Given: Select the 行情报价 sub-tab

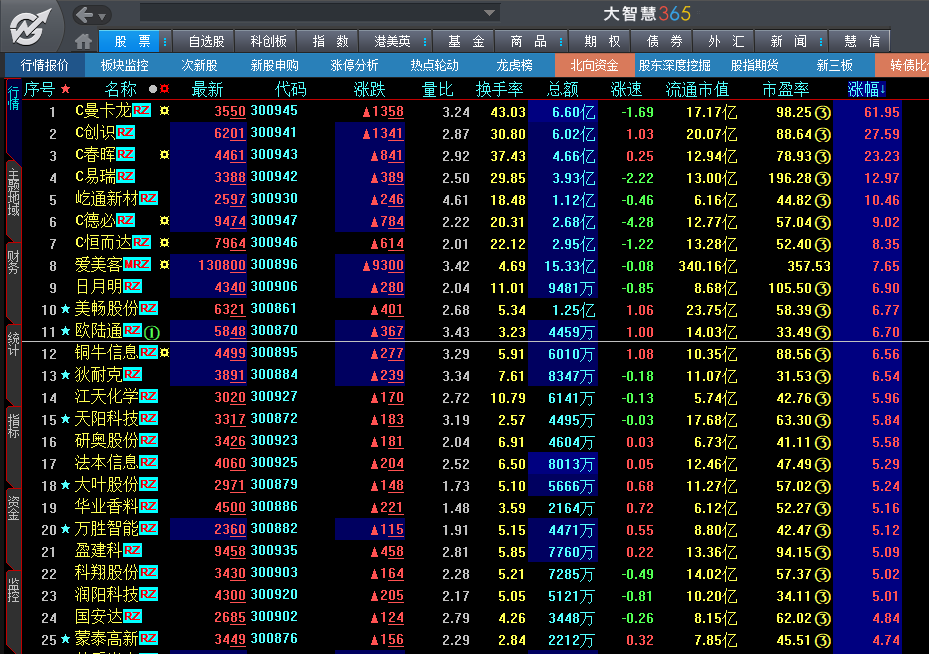Looking at the screenshot, I should click(44, 65).
